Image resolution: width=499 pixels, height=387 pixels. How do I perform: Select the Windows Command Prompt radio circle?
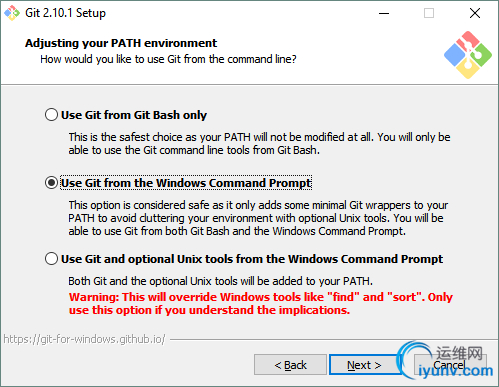[51, 183]
